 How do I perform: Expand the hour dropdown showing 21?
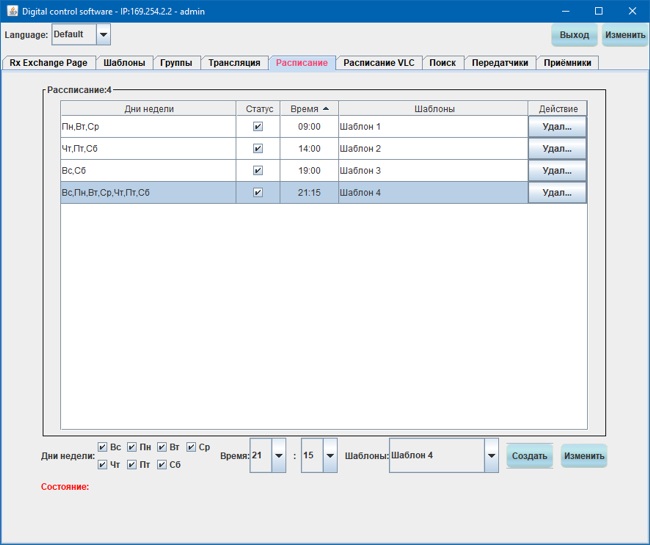click(278, 455)
